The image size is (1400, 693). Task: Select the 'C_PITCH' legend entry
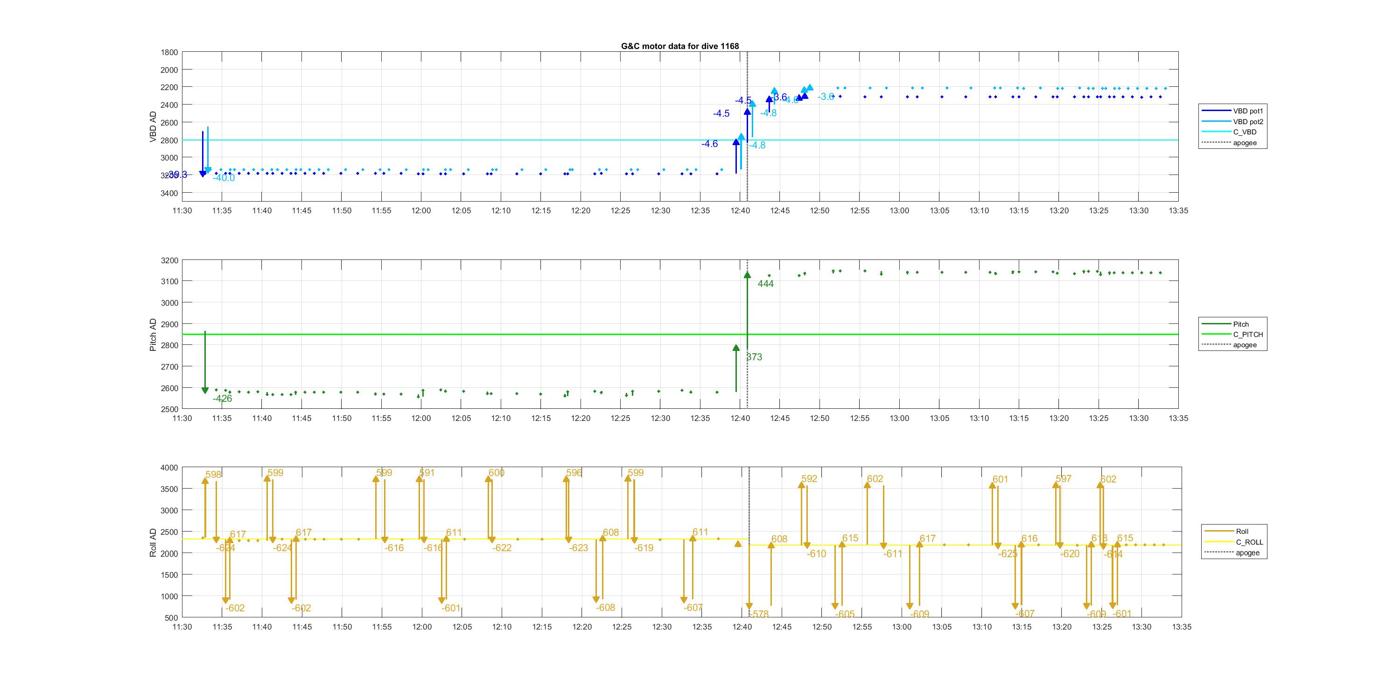click(1233, 334)
